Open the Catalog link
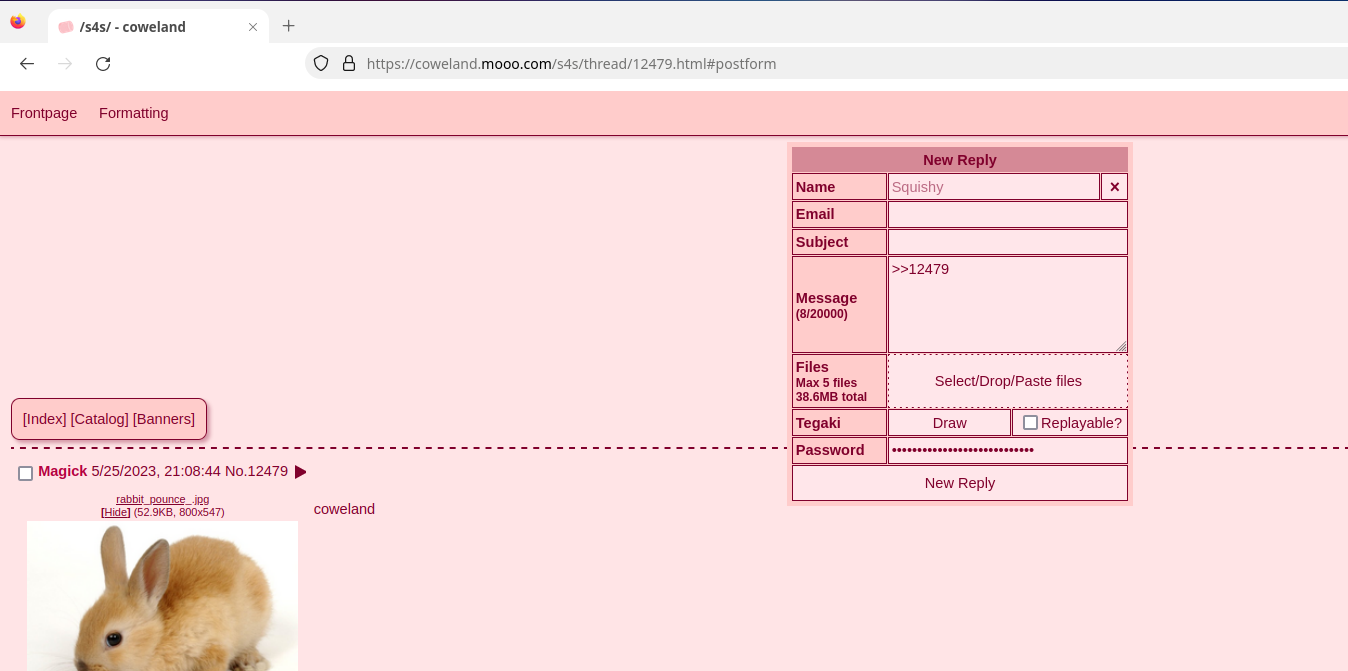The width and height of the screenshot is (1348, 671). click(x=99, y=419)
